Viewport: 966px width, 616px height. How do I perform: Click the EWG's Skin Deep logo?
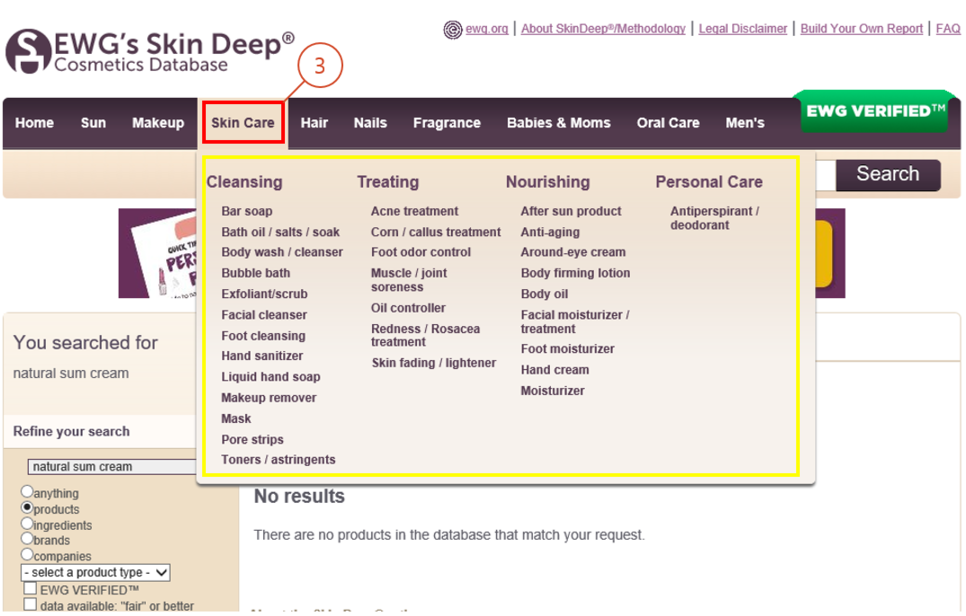(x=150, y=52)
